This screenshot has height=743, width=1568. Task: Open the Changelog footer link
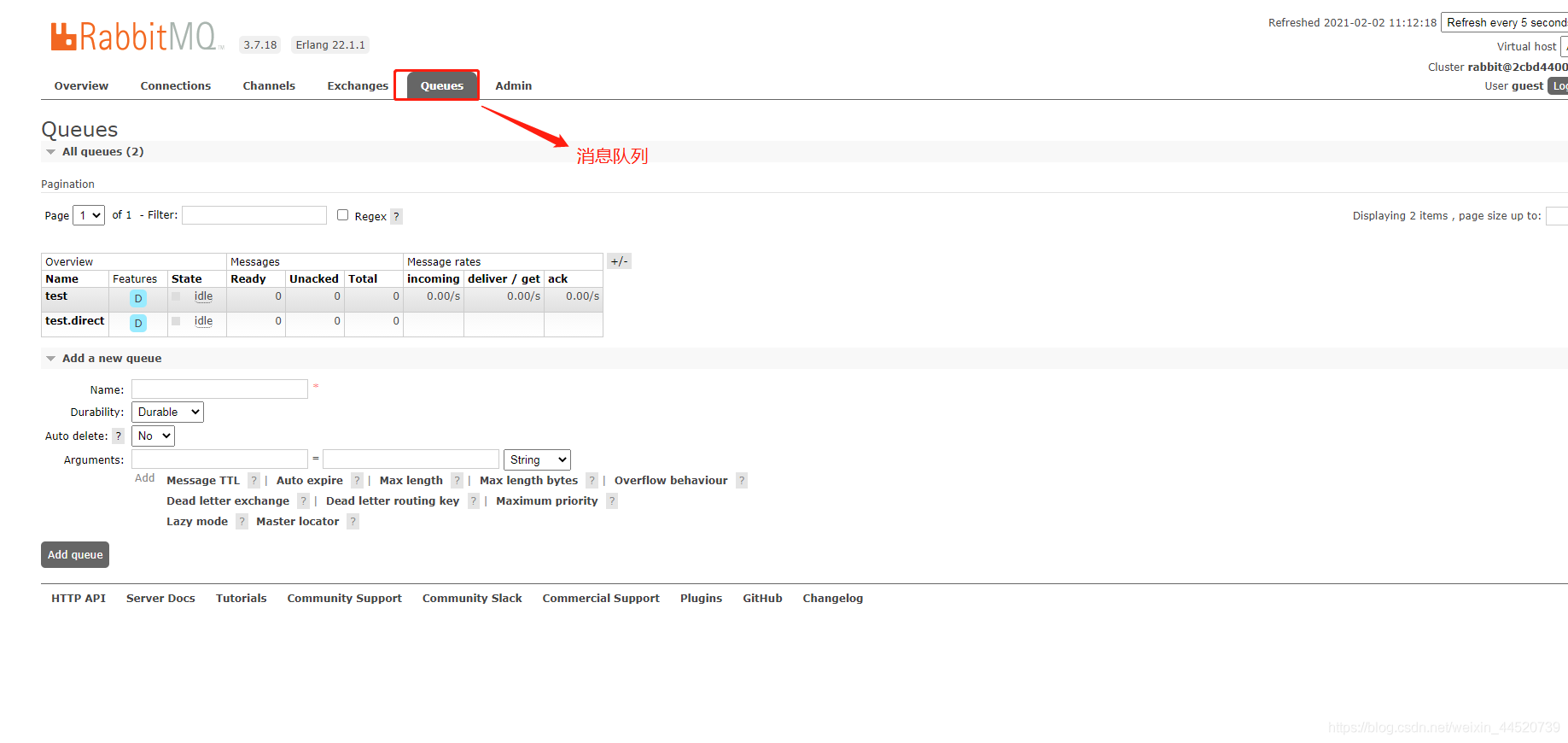coord(833,599)
